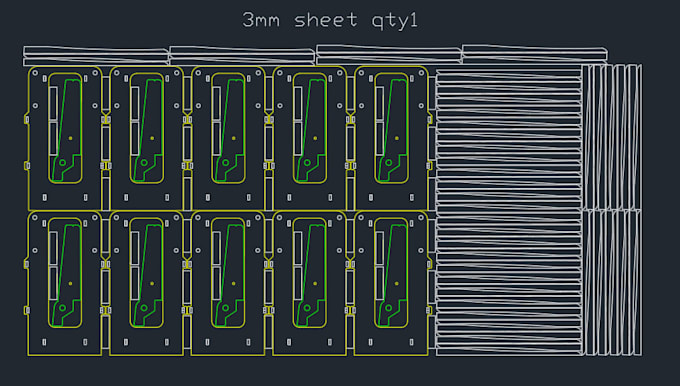The image size is (680, 386).
Task: Pick the green lever in the top-left panel
Action: coord(66,130)
